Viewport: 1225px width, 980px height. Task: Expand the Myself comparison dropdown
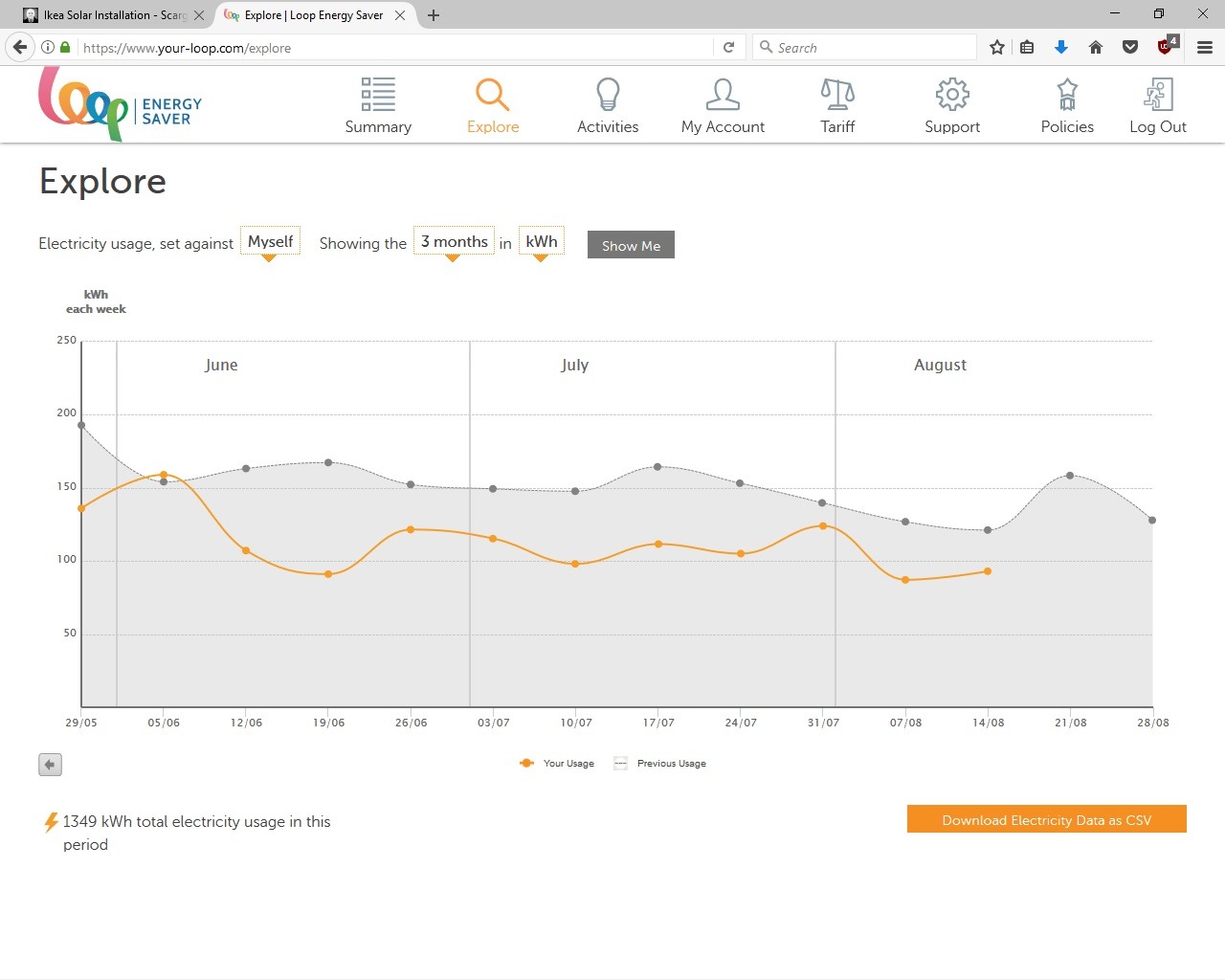pyautogui.click(x=270, y=242)
